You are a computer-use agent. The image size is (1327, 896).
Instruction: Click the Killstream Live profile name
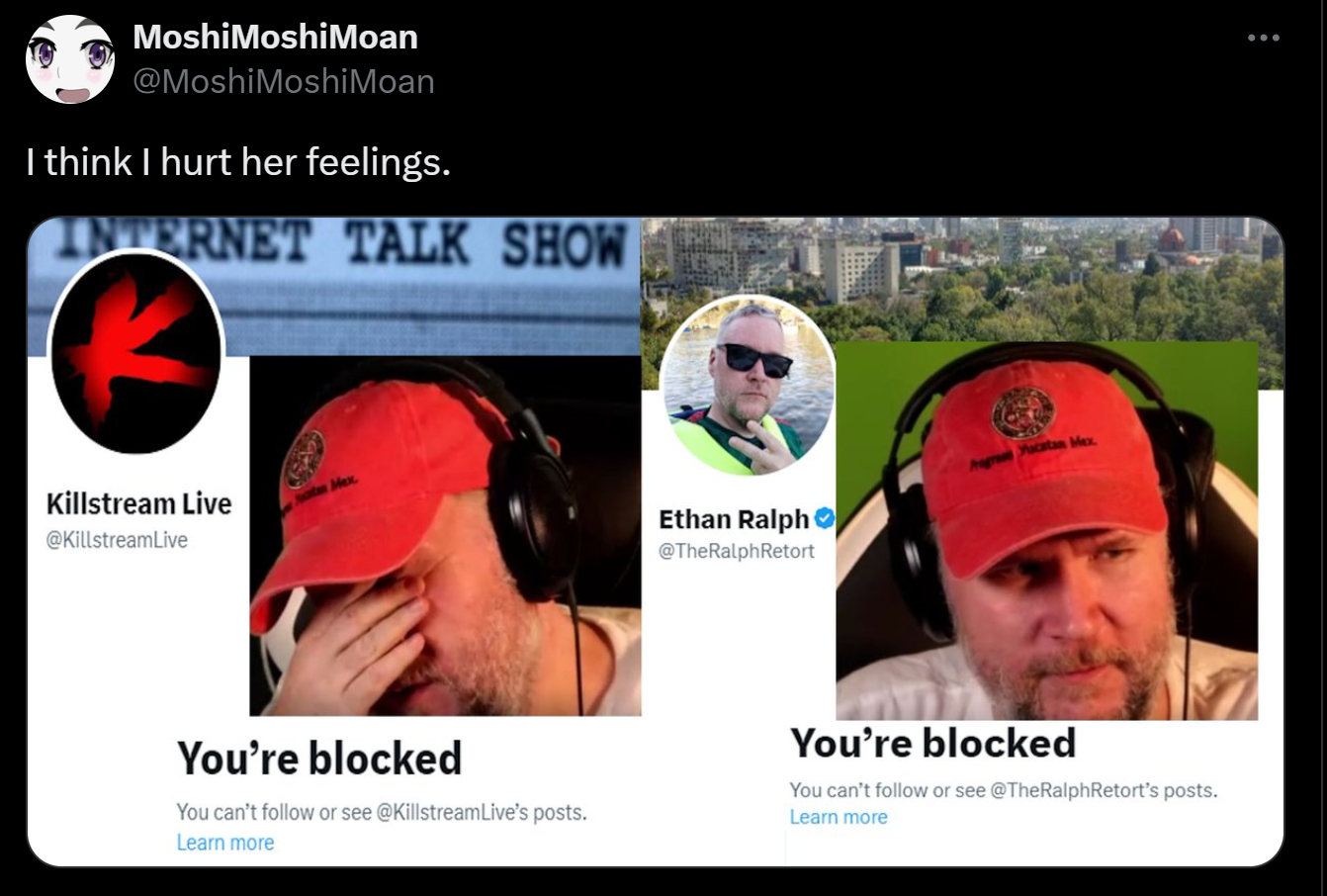[x=138, y=503]
